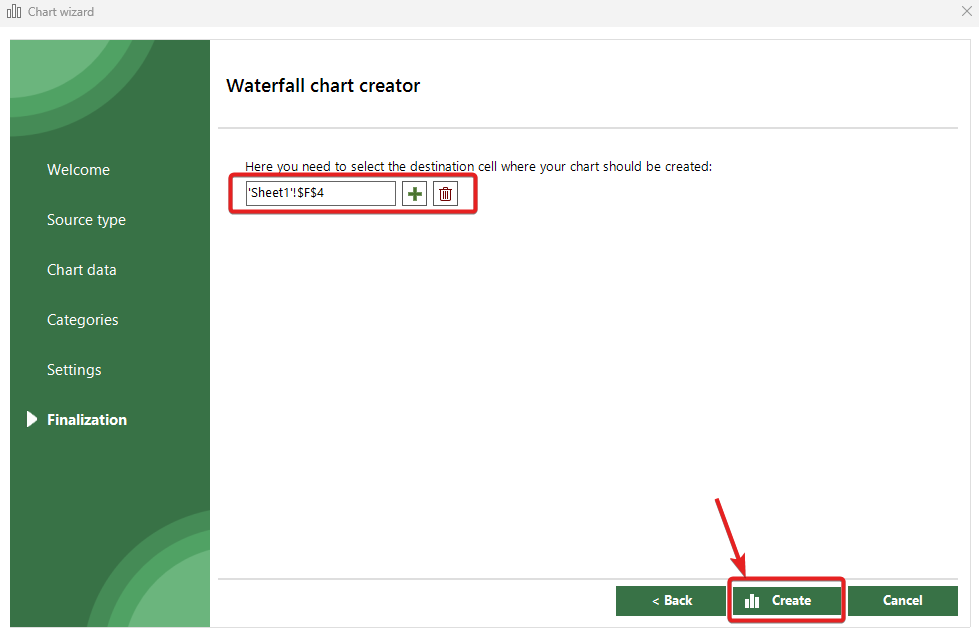Viewport: 979px width, 631px height.
Task: Click the Back button
Action: pos(671,601)
